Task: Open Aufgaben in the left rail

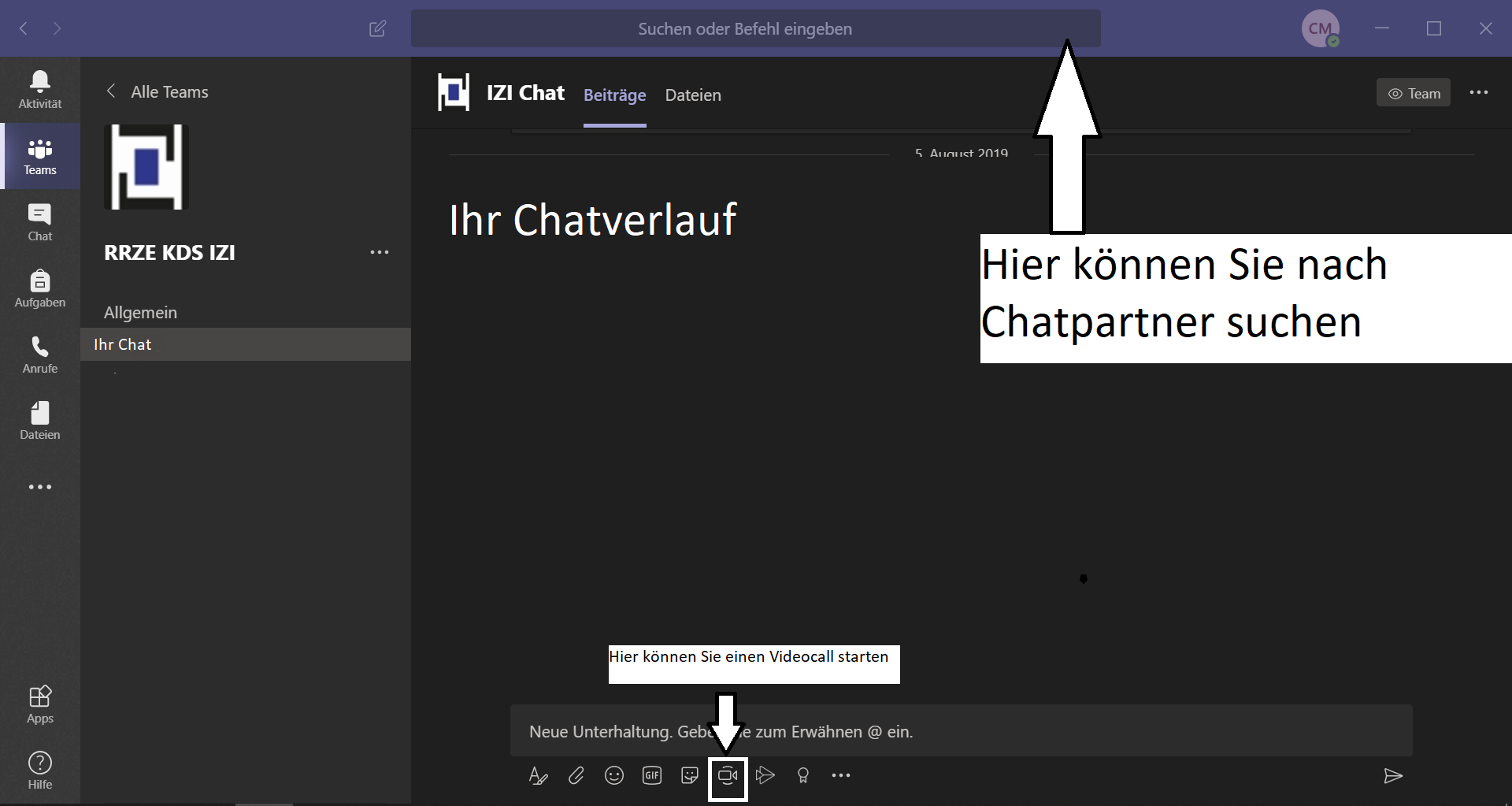Action: 39,288
